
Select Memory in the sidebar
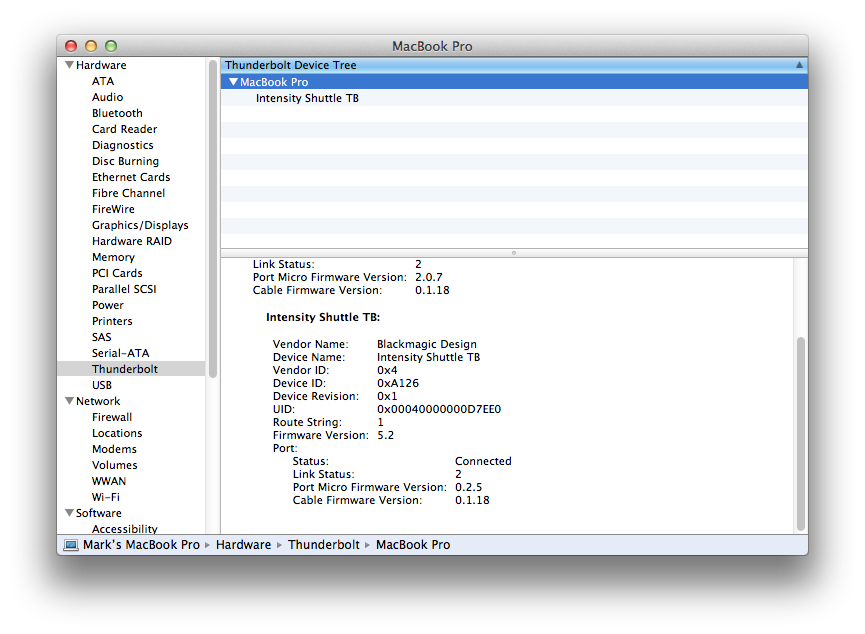pos(113,257)
